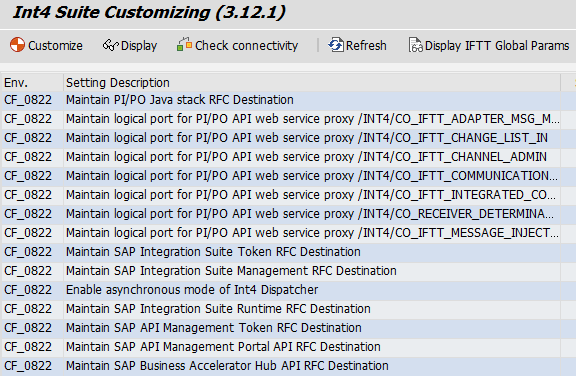Select the /INT4/CO_IFTT_COMMUNICATION... logical port row

click(x=312, y=176)
